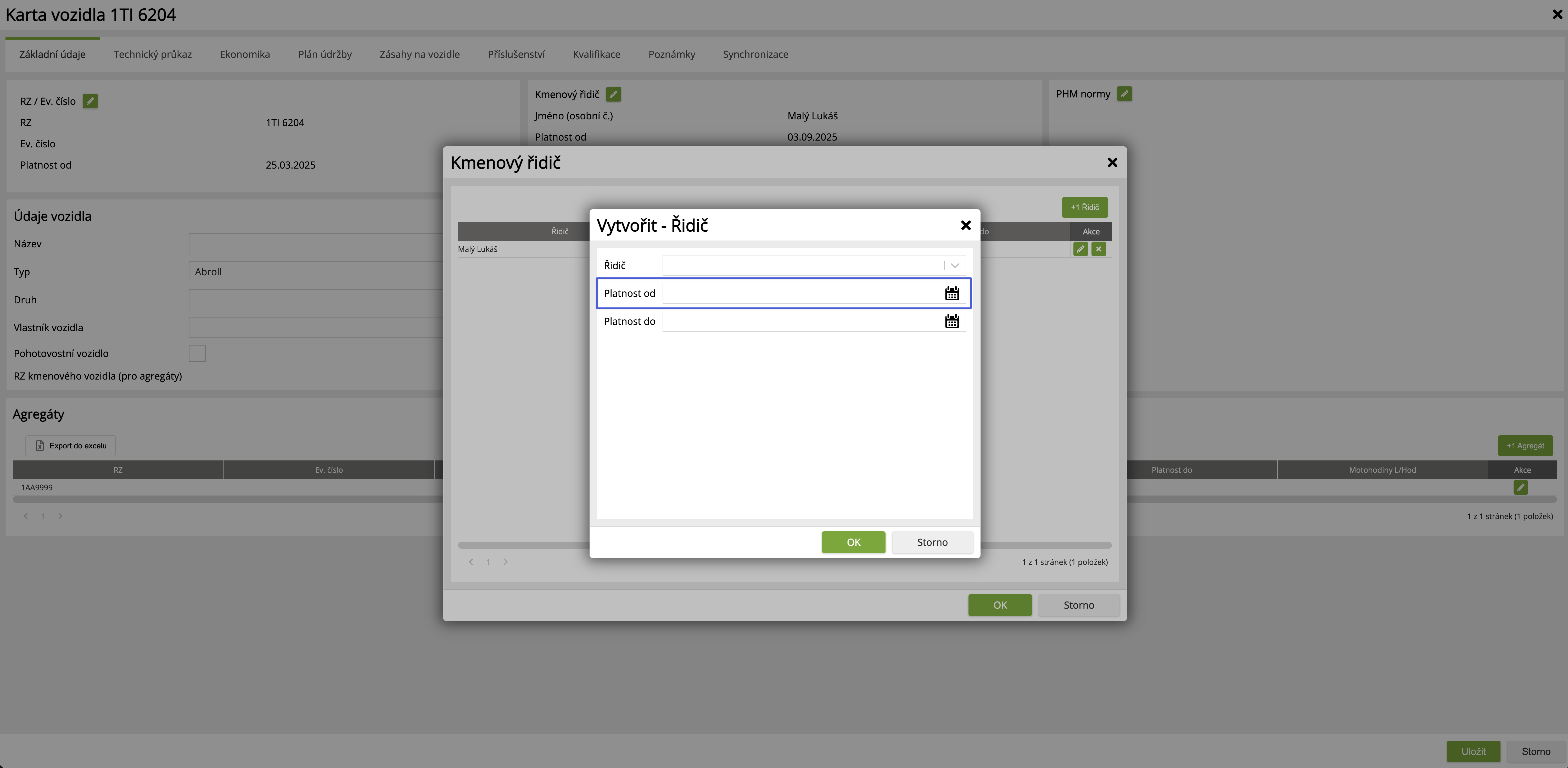The width and height of the screenshot is (1568, 768).
Task: Click horizontal scrollbar under Agregáty table
Action: pyautogui.click(x=225, y=499)
